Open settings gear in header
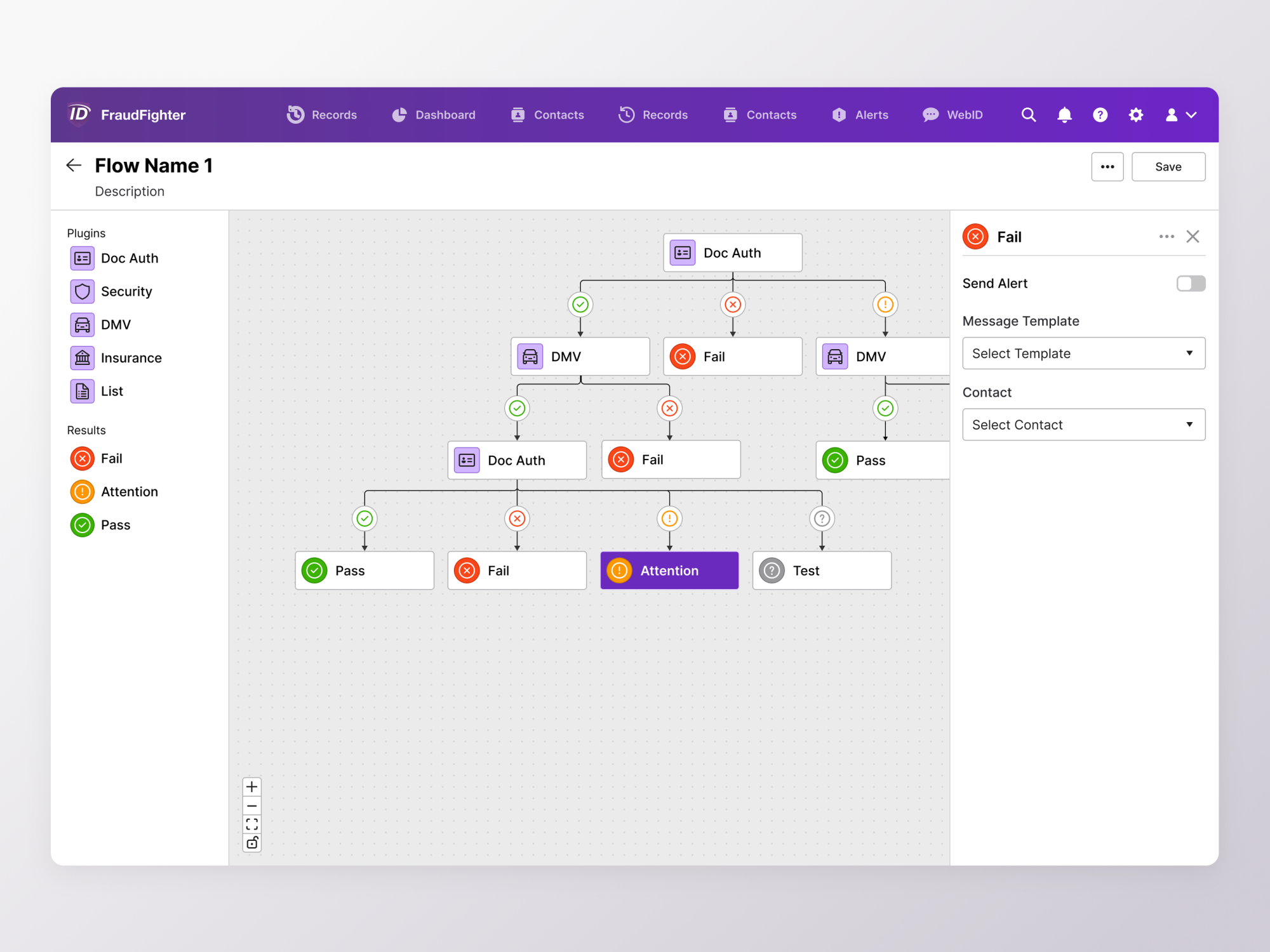This screenshot has width=1270, height=952. click(x=1135, y=115)
